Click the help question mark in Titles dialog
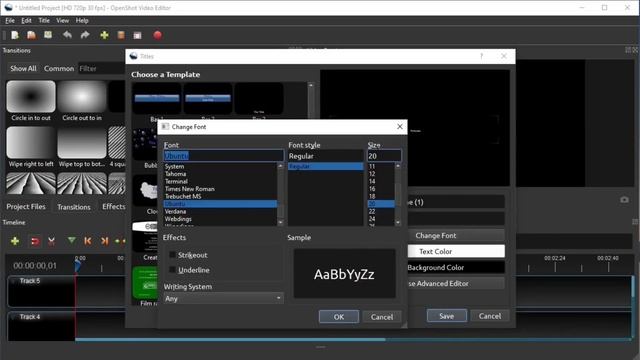The height and width of the screenshot is (360, 640). click(482, 56)
